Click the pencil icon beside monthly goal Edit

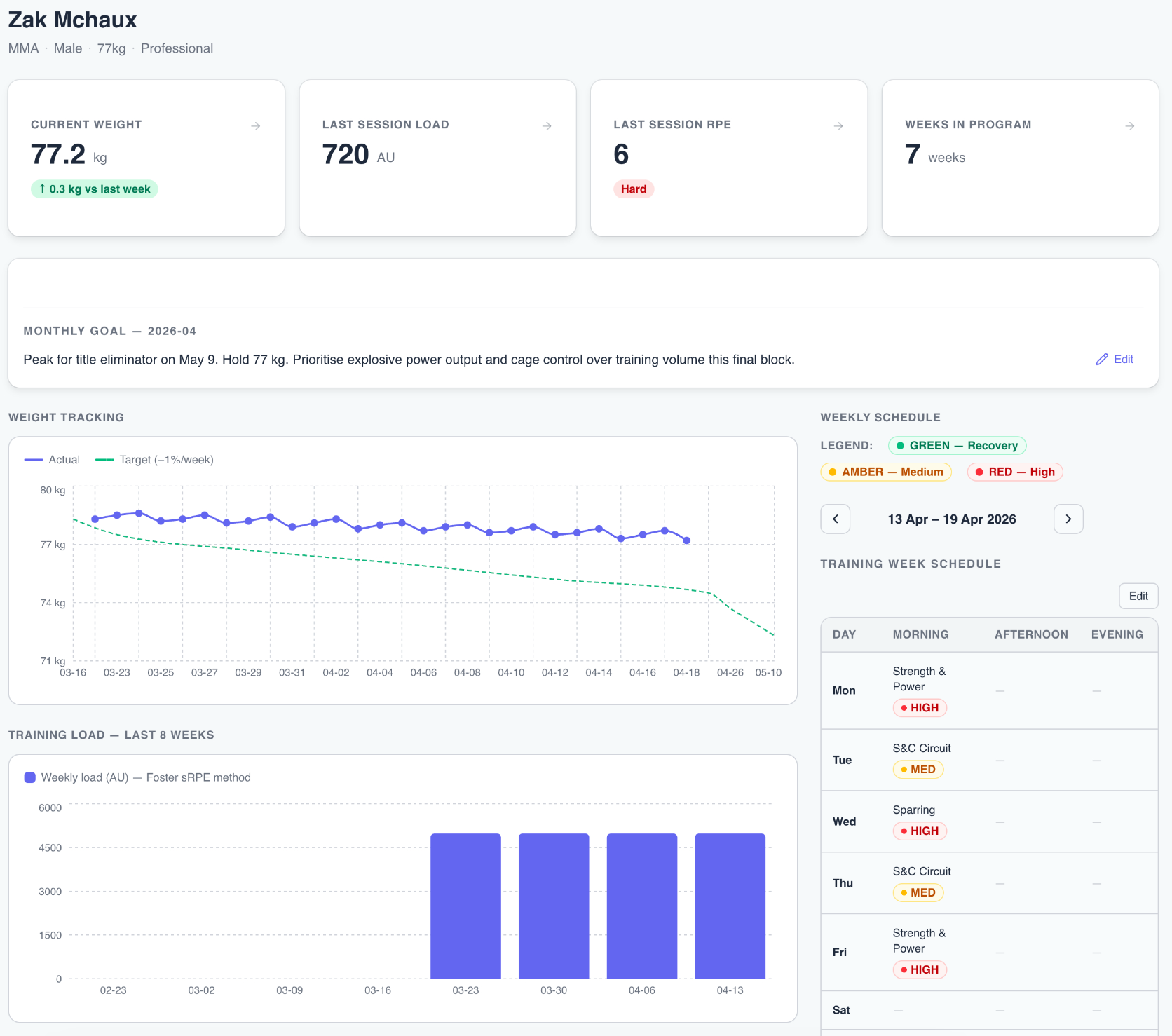(x=1102, y=360)
